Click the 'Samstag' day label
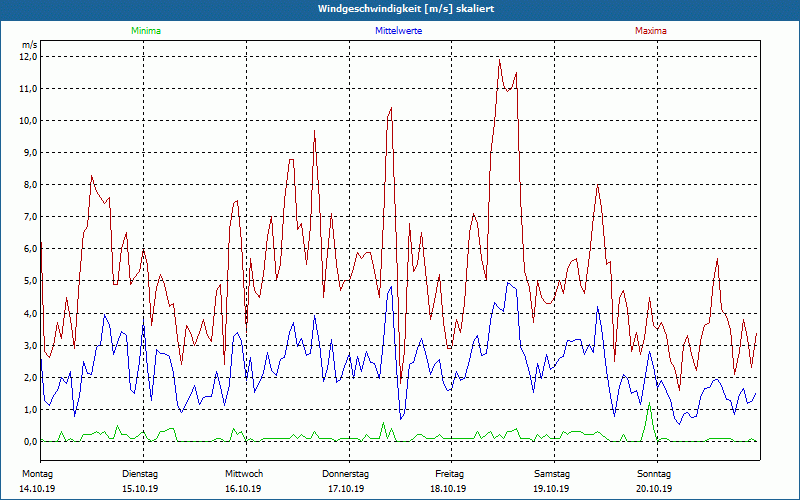The image size is (800, 500). coord(552,474)
